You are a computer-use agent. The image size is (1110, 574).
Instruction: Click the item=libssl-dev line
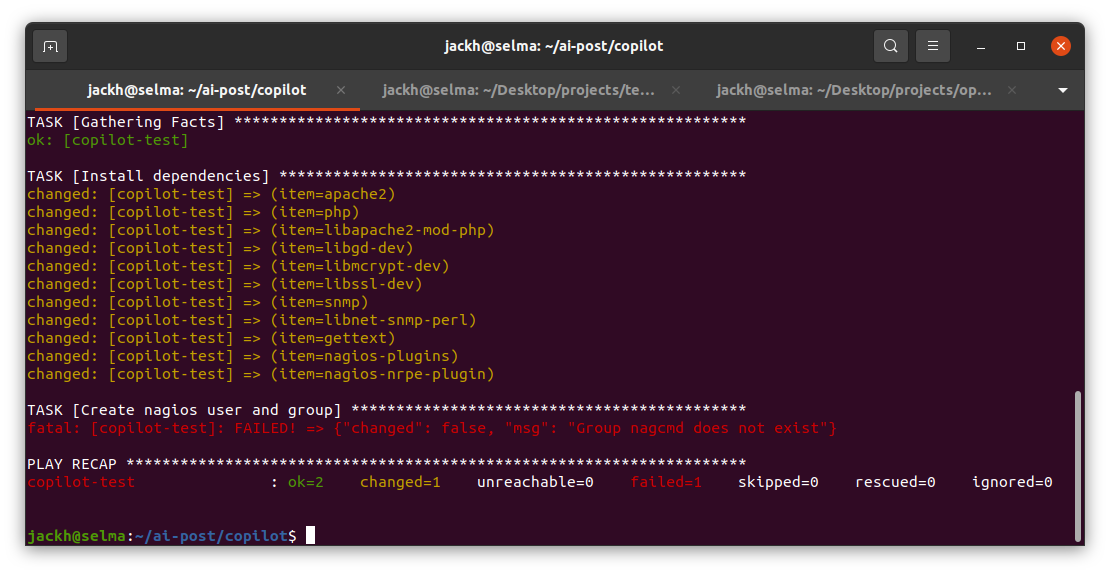click(x=224, y=284)
